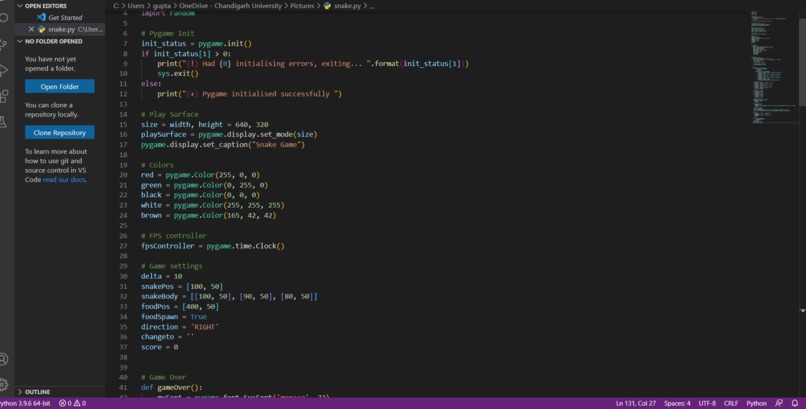
Task: Click the 'red' variable on line 20
Action: pos(147,175)
